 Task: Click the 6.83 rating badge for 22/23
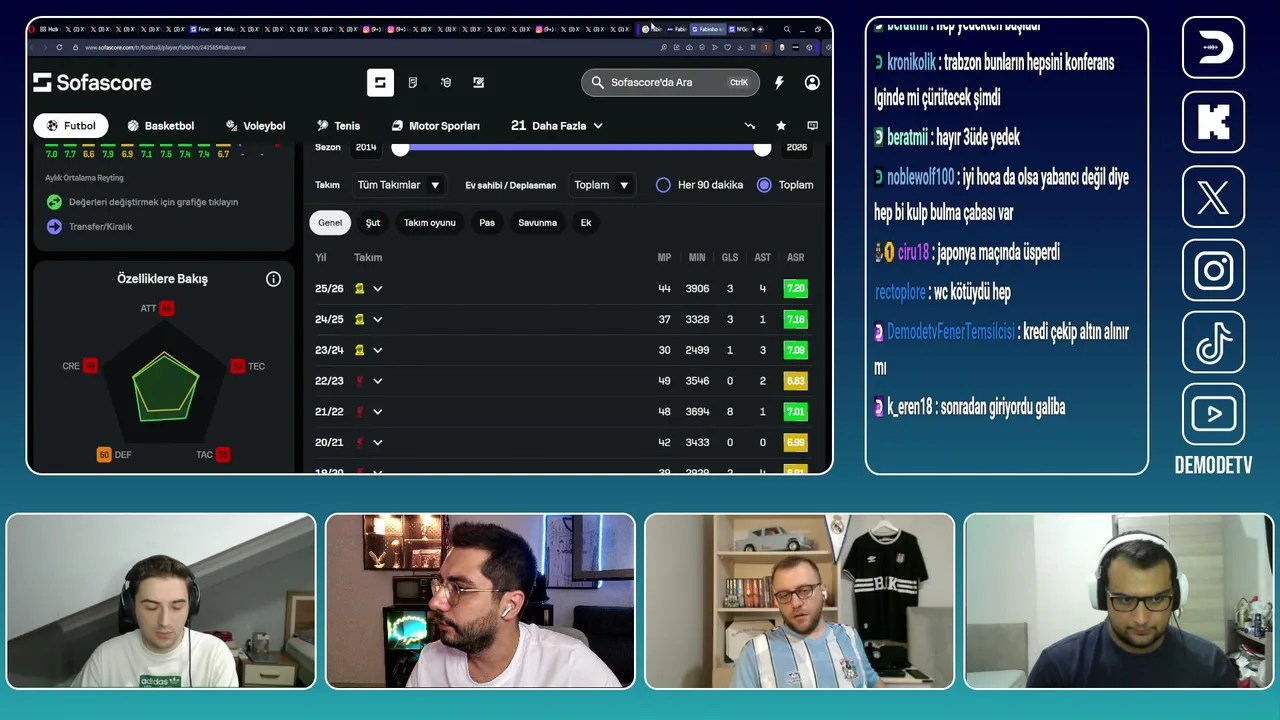click(x=795, y=381)
